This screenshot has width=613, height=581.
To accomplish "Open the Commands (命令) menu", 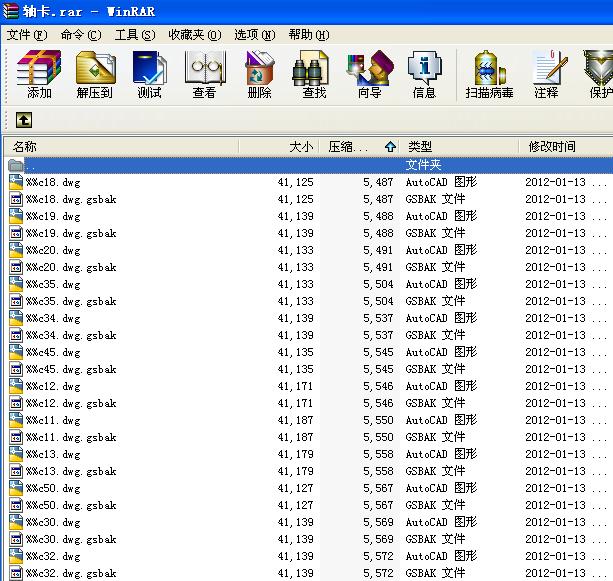I will [x=81, y=35].
